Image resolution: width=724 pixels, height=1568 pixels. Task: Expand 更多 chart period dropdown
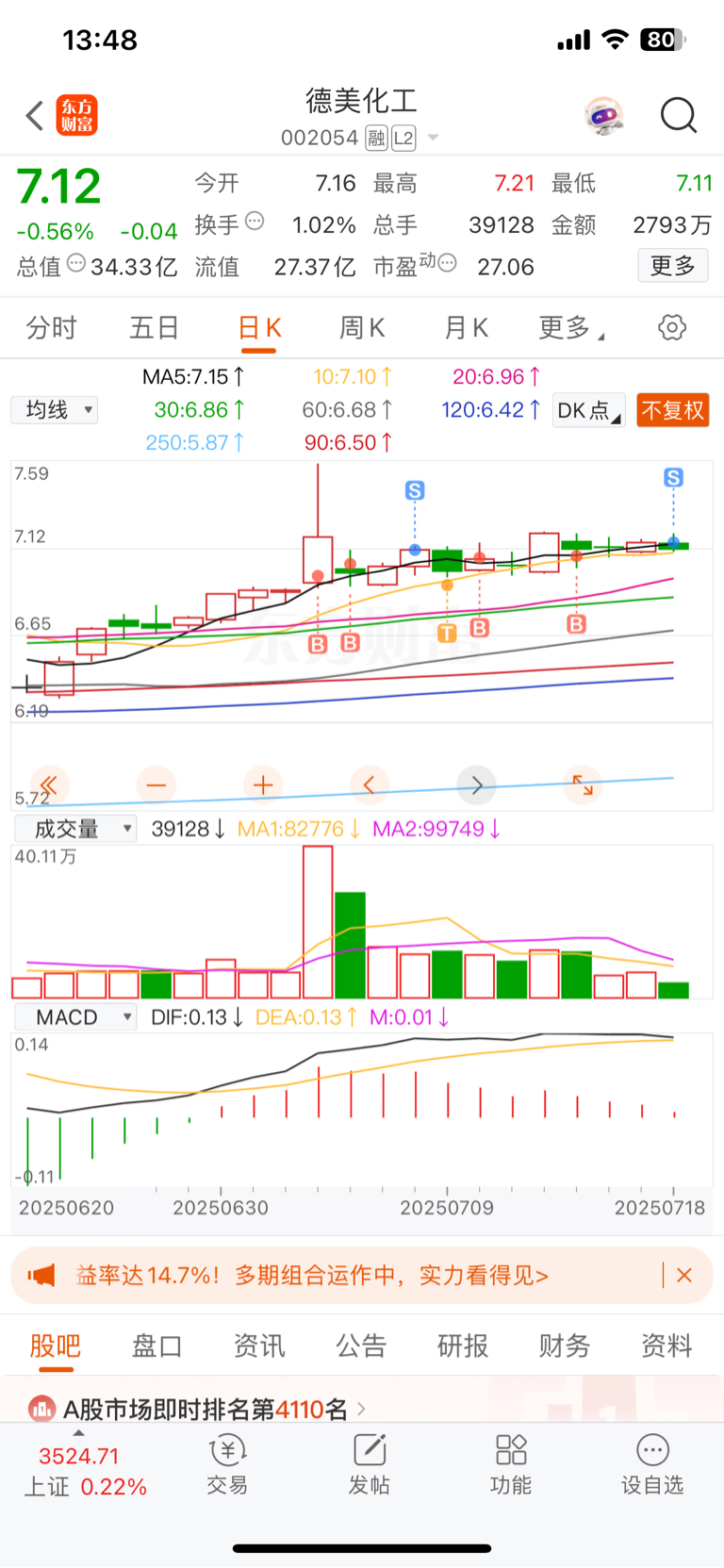tap(571, 327)
